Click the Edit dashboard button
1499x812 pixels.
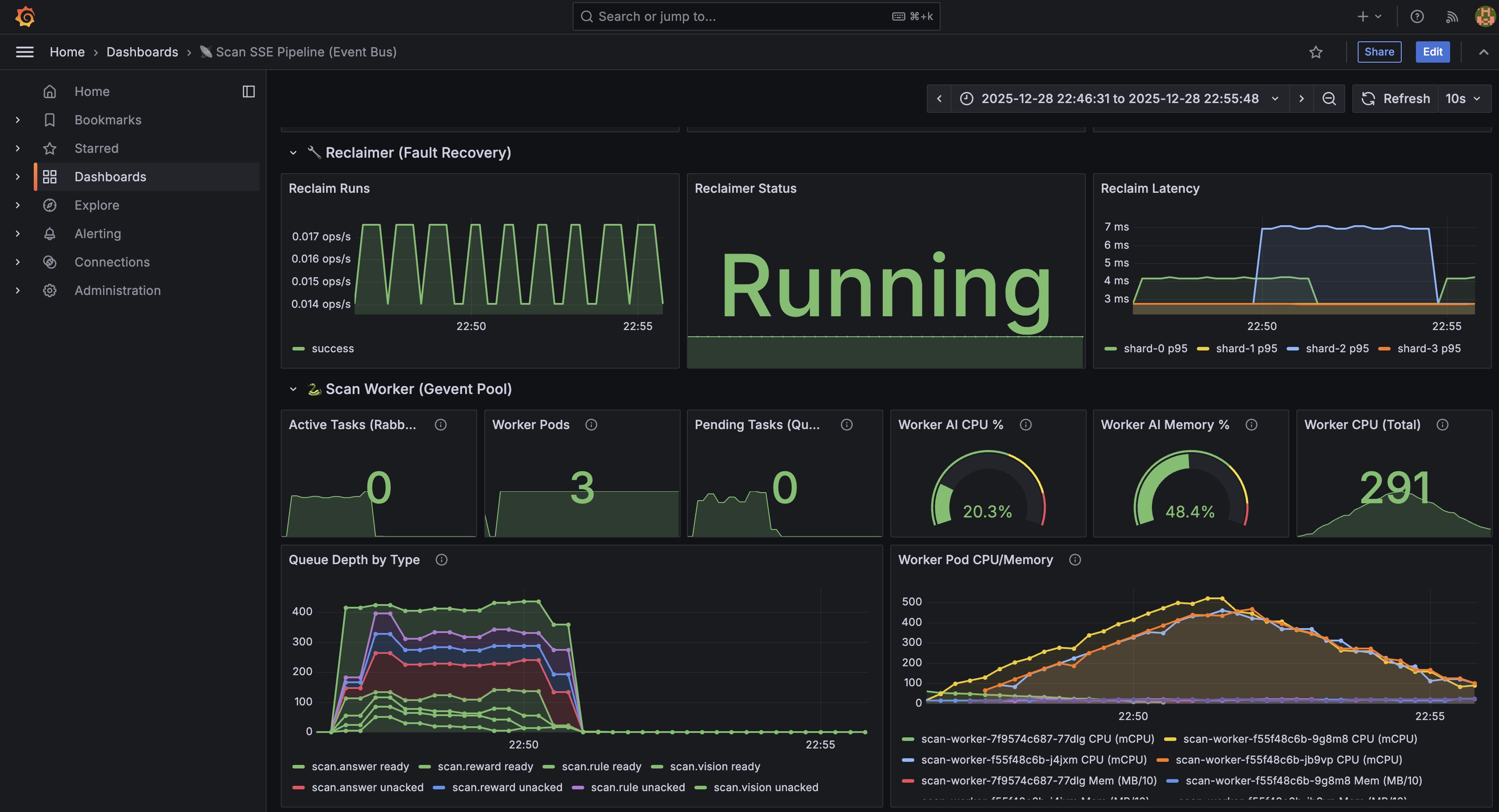click(1432, 52)
